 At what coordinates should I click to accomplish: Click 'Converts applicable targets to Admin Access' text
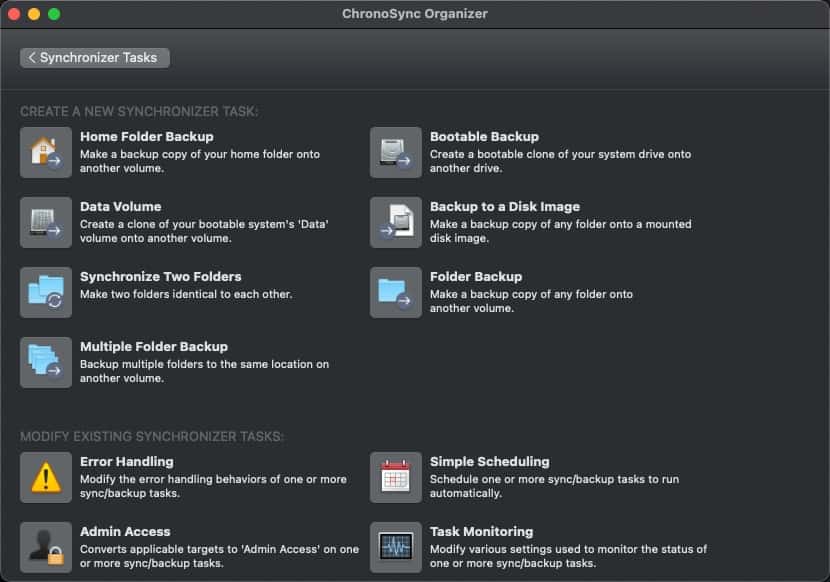point(219,556)
